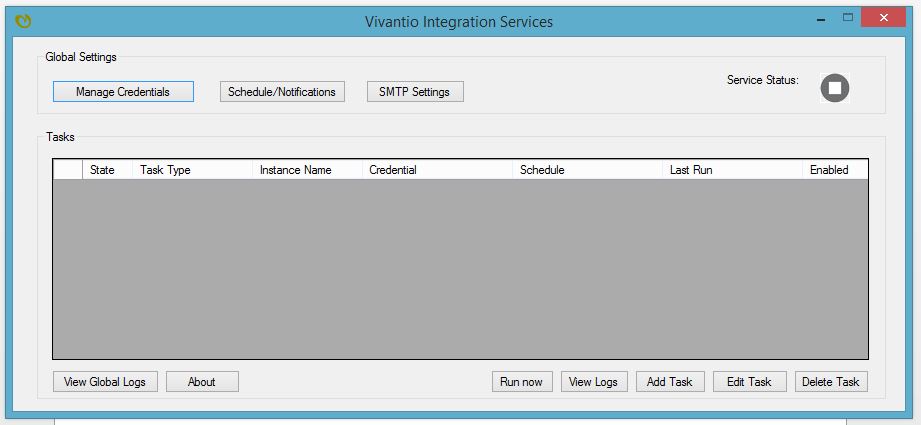View Global Logs
The height and width of the screenshot is (425, 921).
(105, 382)
